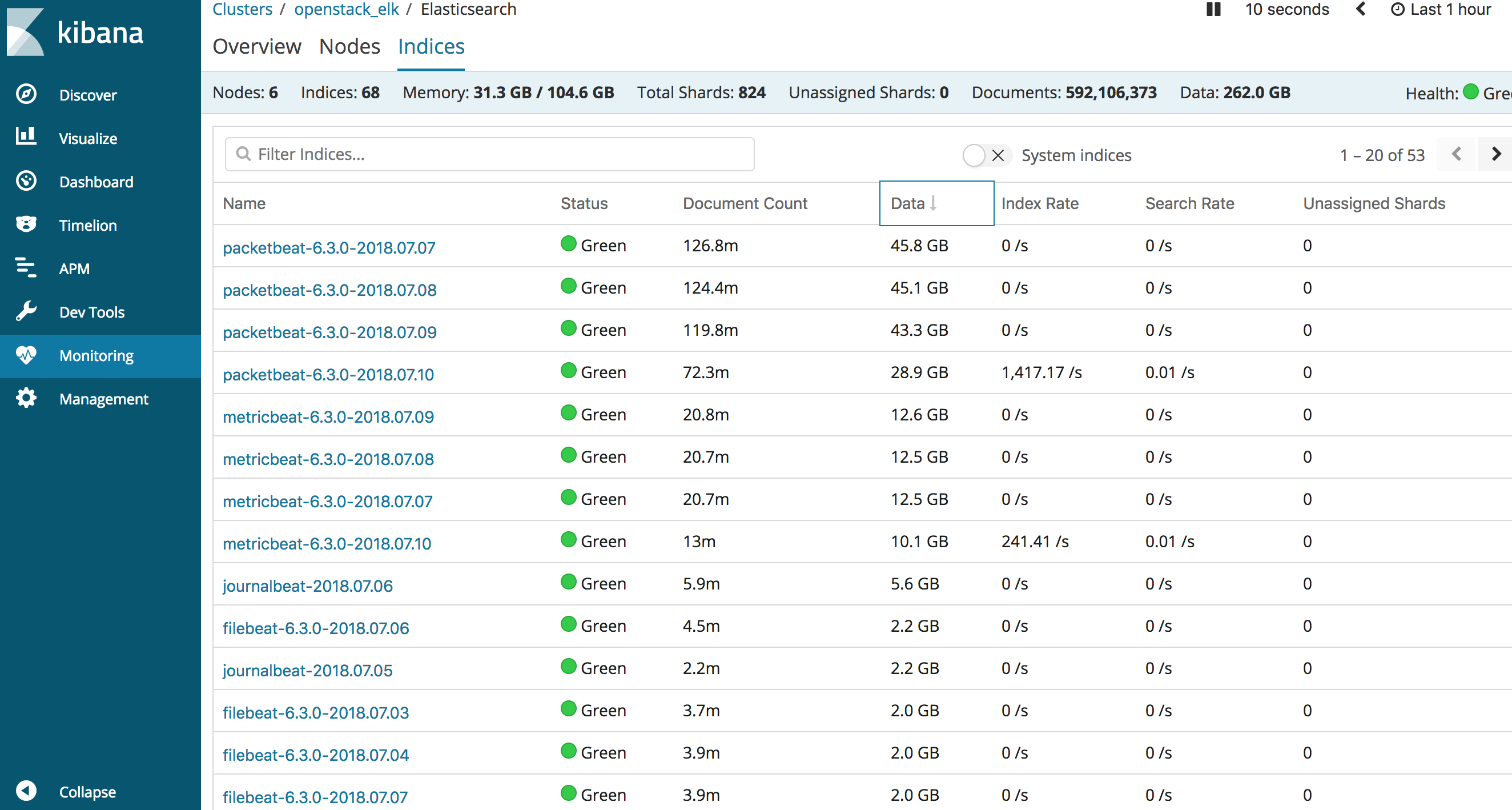The image size is (1512, 810).
Task: Go to previous page of indices
Action: [1456, 154]
